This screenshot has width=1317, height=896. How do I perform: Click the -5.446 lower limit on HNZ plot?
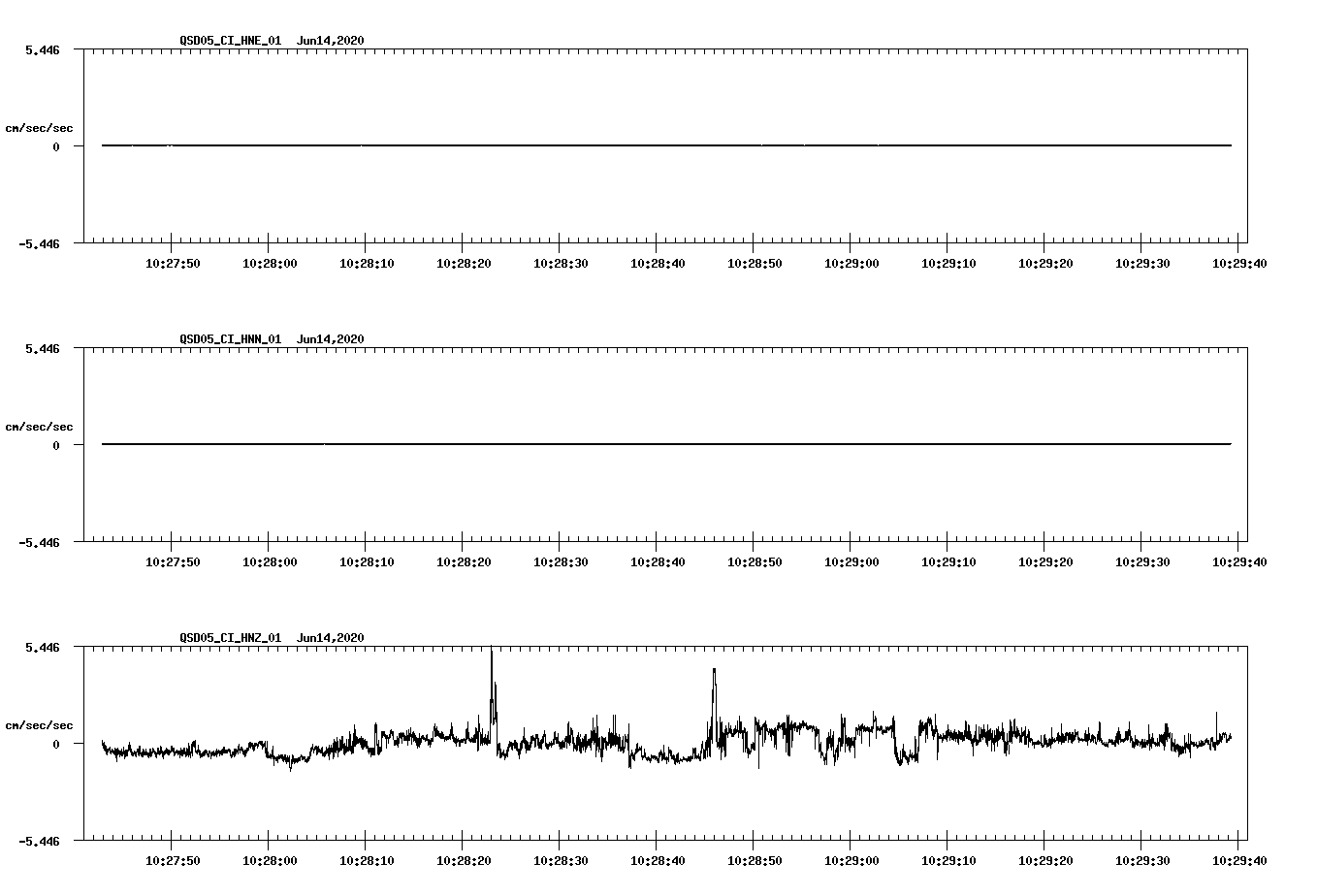pos(39,841)
